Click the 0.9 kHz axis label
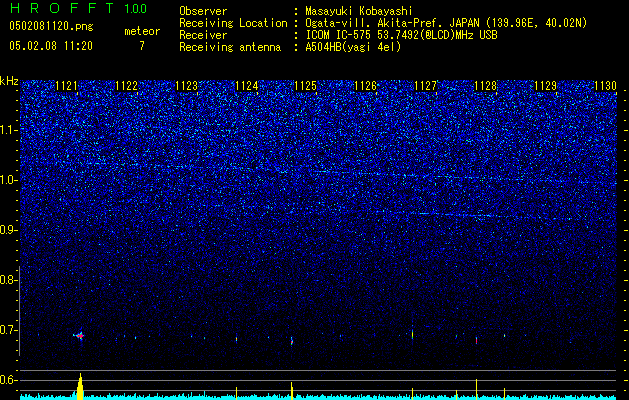 (7, 230)
